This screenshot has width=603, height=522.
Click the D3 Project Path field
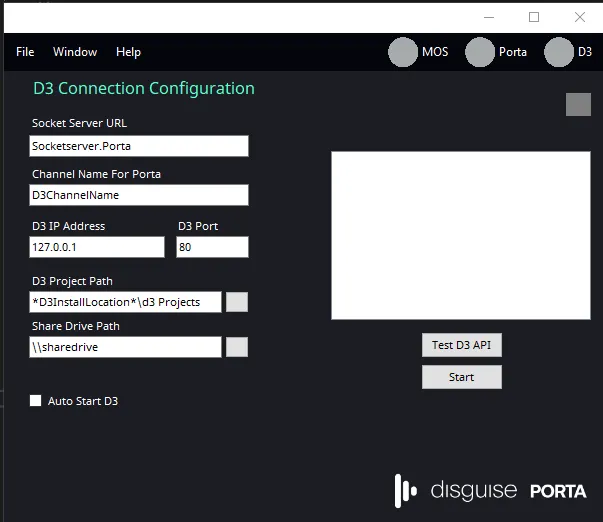pos(125,302)
